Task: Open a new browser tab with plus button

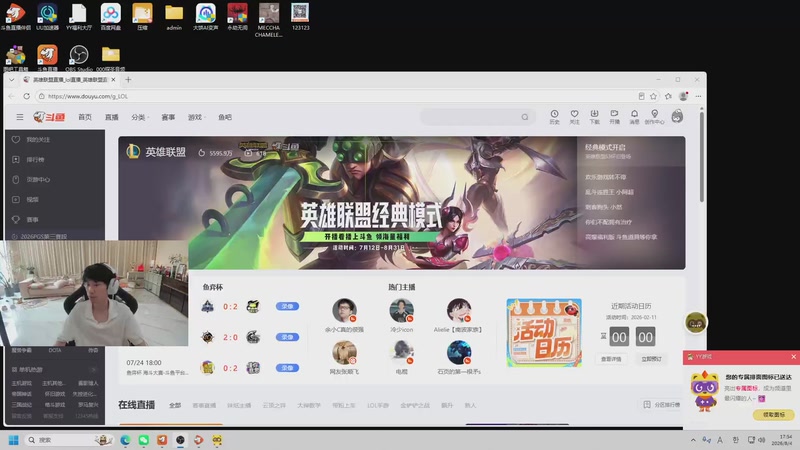Action: coord(128,80)
